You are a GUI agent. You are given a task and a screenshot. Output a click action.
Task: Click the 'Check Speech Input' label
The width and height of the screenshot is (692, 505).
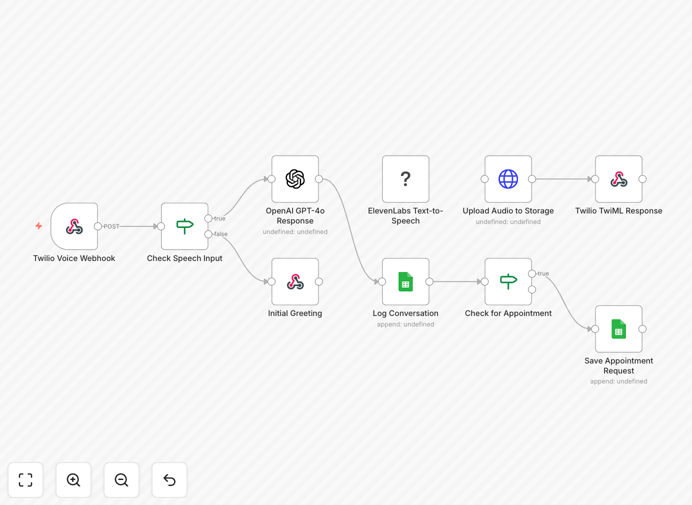[184, 258]
